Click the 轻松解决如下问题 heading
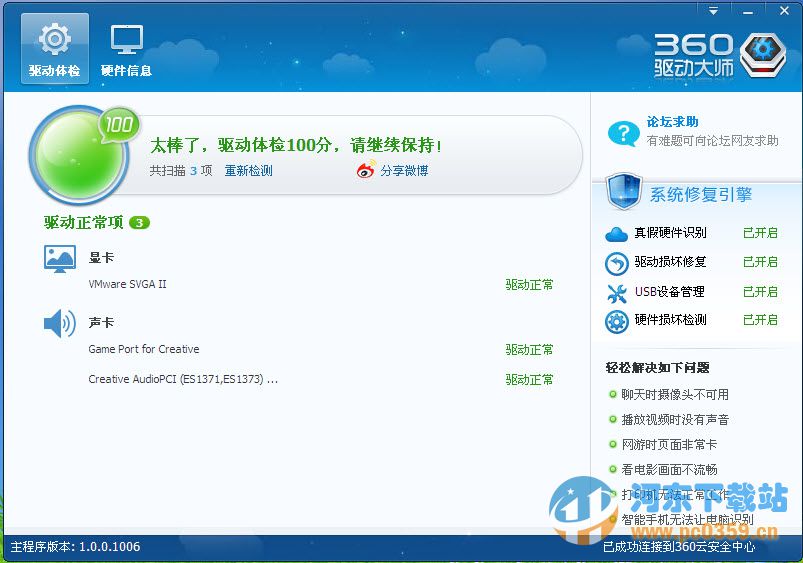Image resolution: width=803 pixels, height=563 pixels. tap(658, 368)
